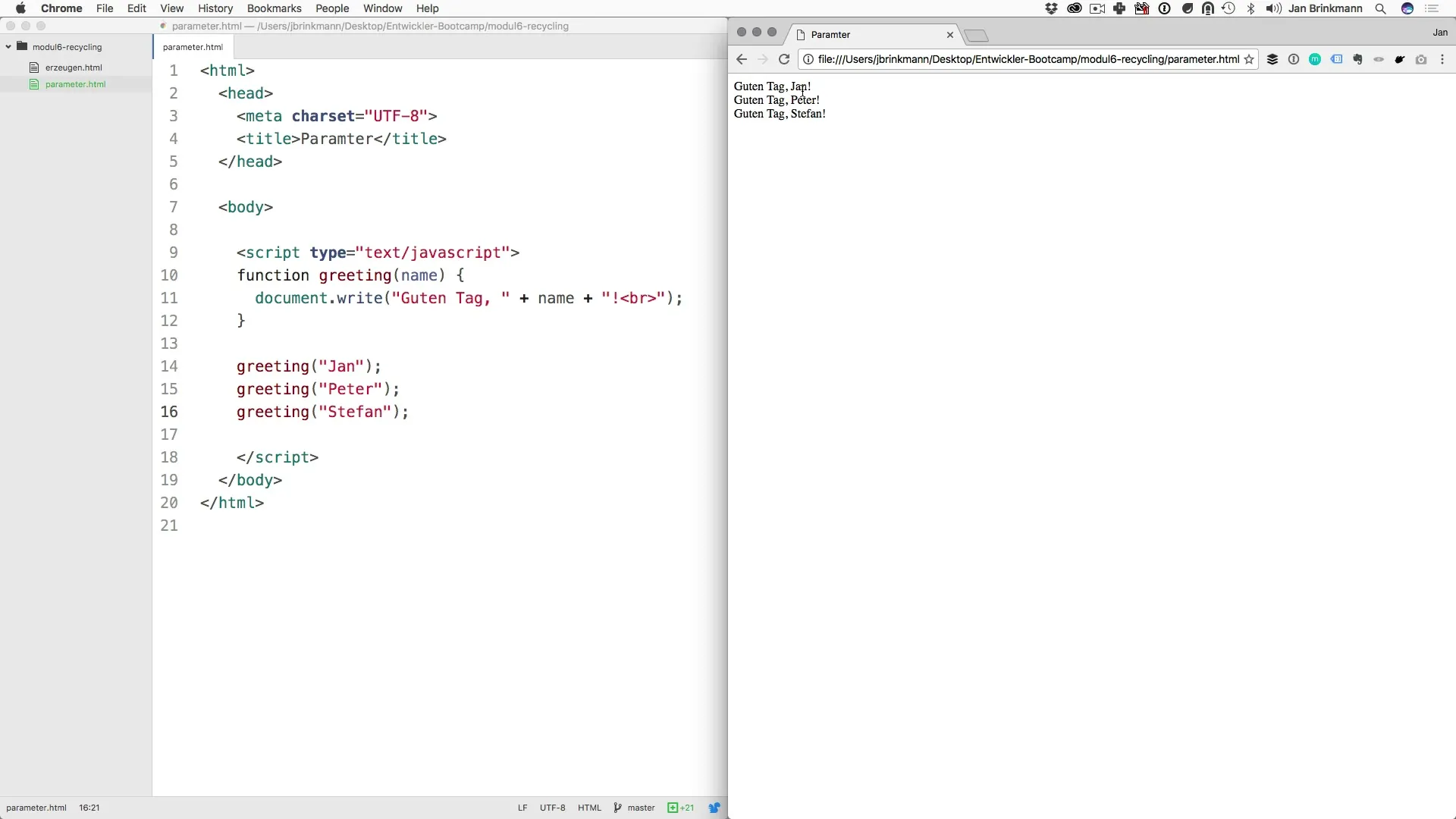Click the 16:21 cursor position indicator

pos(89,808)
